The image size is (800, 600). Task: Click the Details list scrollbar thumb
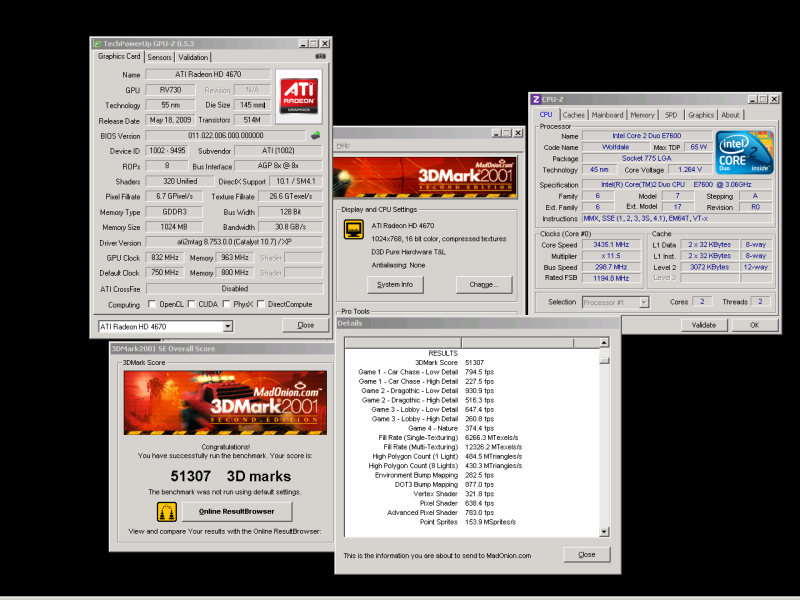click(x=604, y=360)
